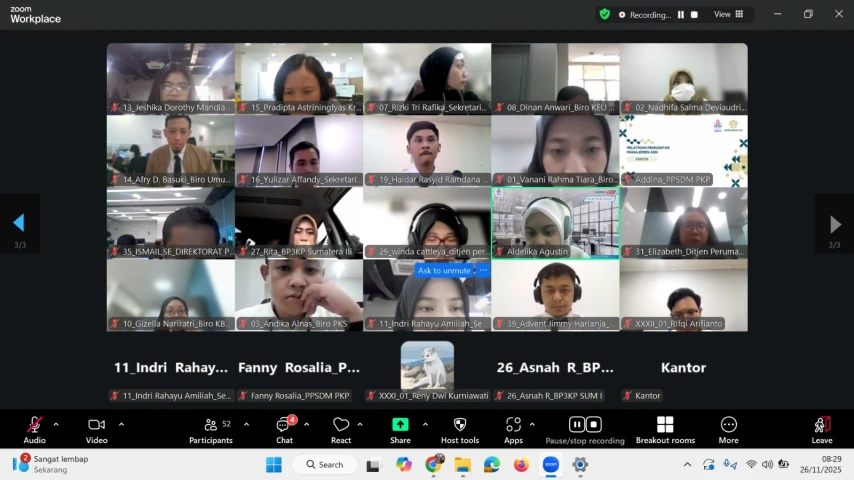
Task: Show hidden system tray icons
Action: tap(687, 465)
